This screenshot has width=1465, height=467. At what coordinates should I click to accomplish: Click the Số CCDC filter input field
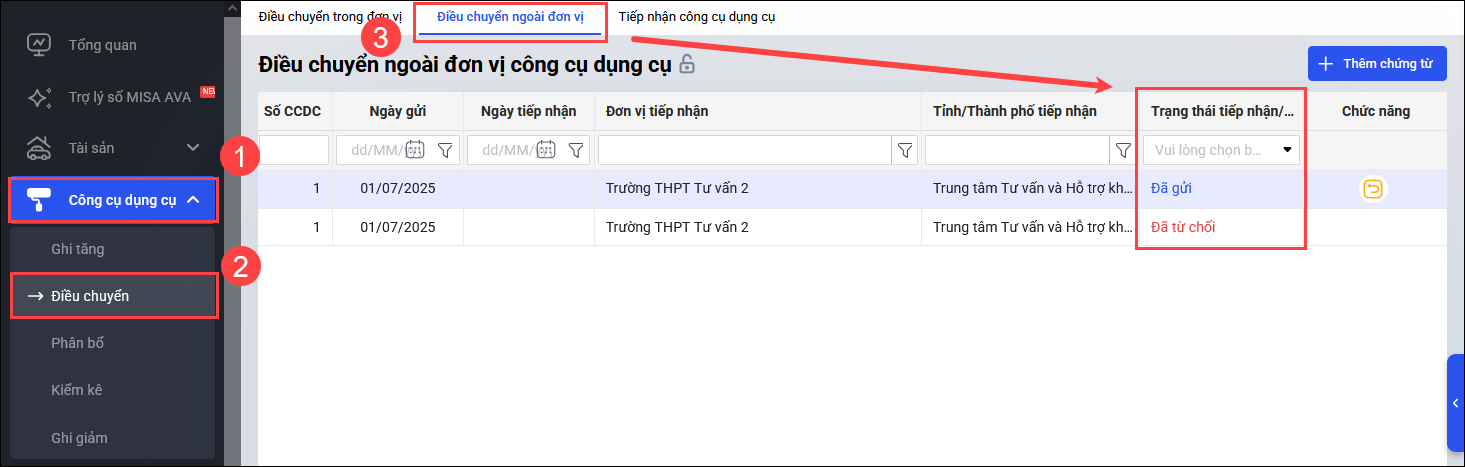pyautogui.click(x=294, y=150)
